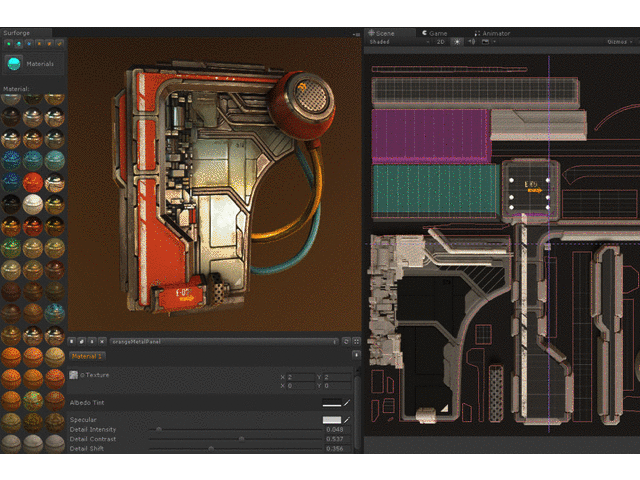Image resolution: width=640 pixels, height=480 pixels.
Task: Pick Albedo Tint color with eyedropper
Action: [x=347, y=403]
